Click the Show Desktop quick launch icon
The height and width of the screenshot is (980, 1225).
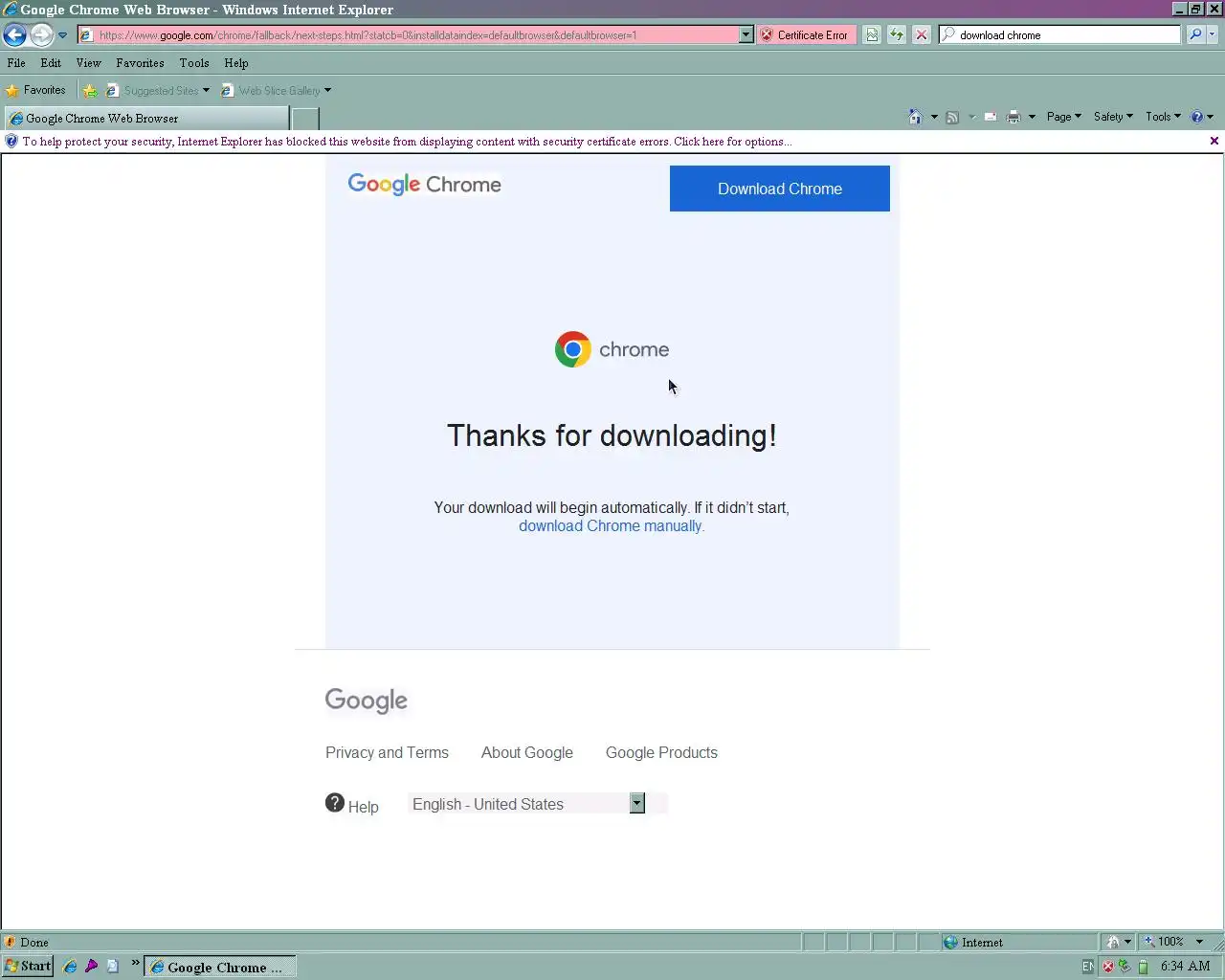coord(113,967)
